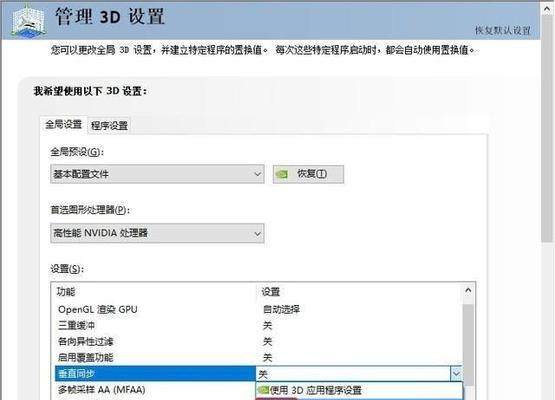Open the 高性能 NVIDIA 处理器 dropdown
Image resolution: width=555 pixels, height=400 pixels.
157,233
